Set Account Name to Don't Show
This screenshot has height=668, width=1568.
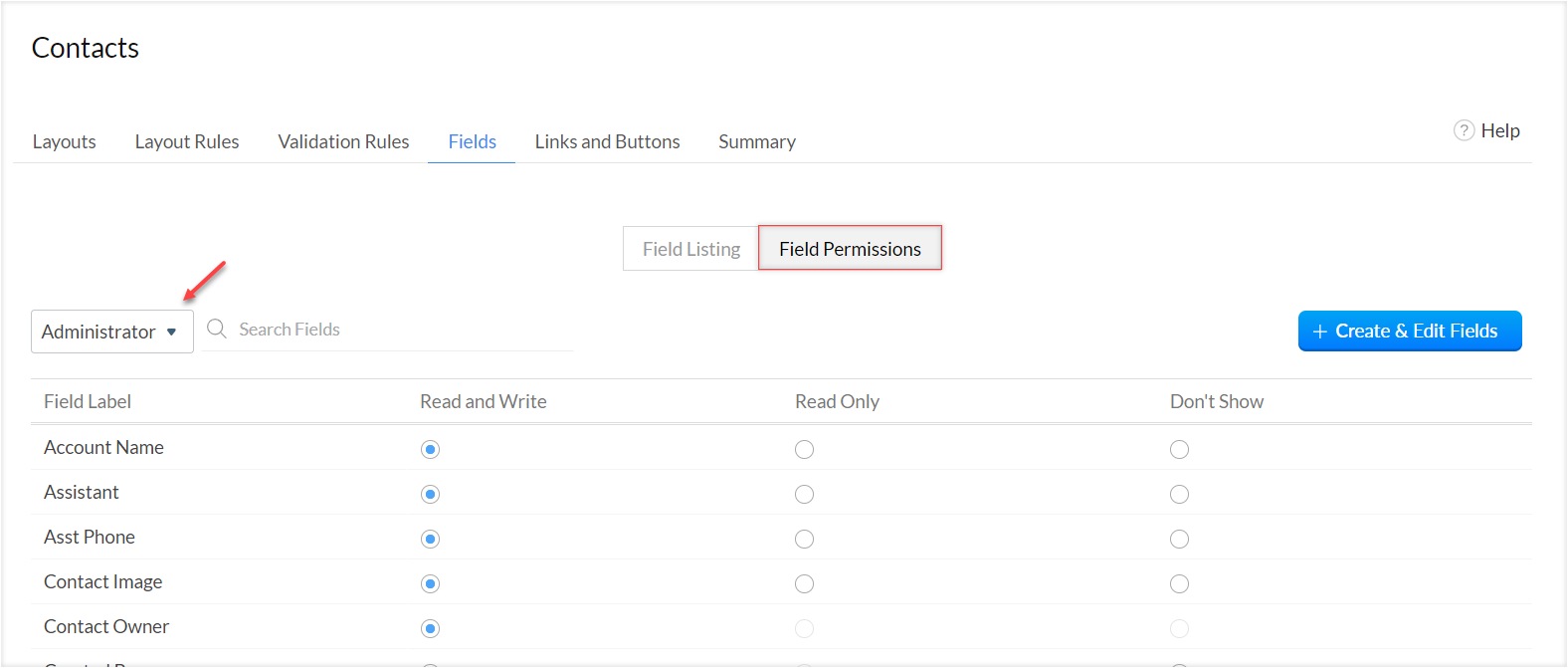[1179, 450]
